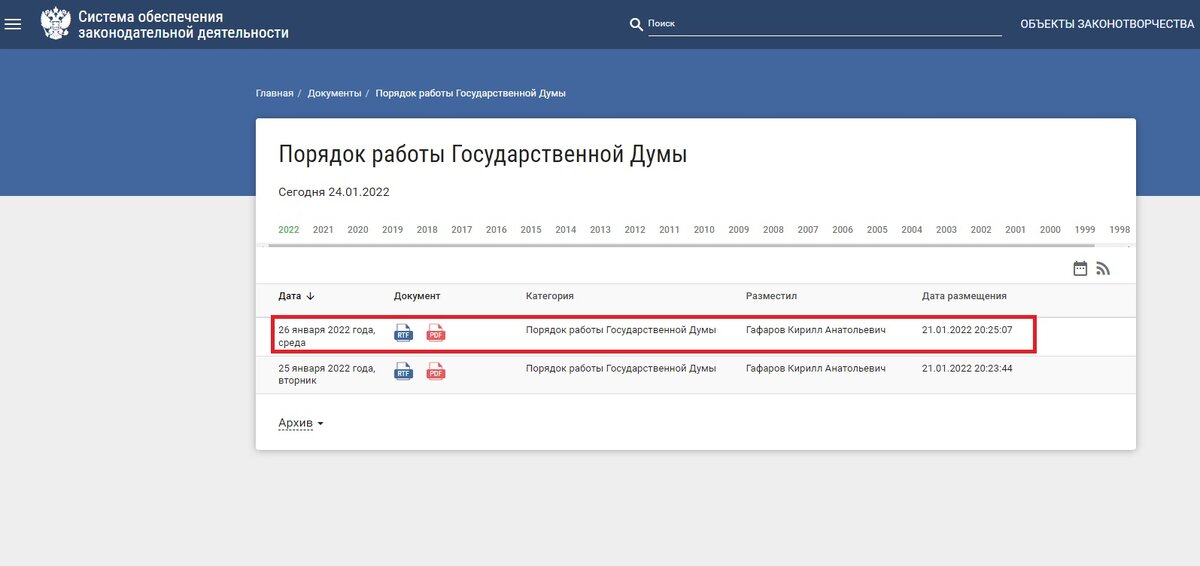Click timestamp 21.01.2022 20:25:07

(x=967, y=330)
